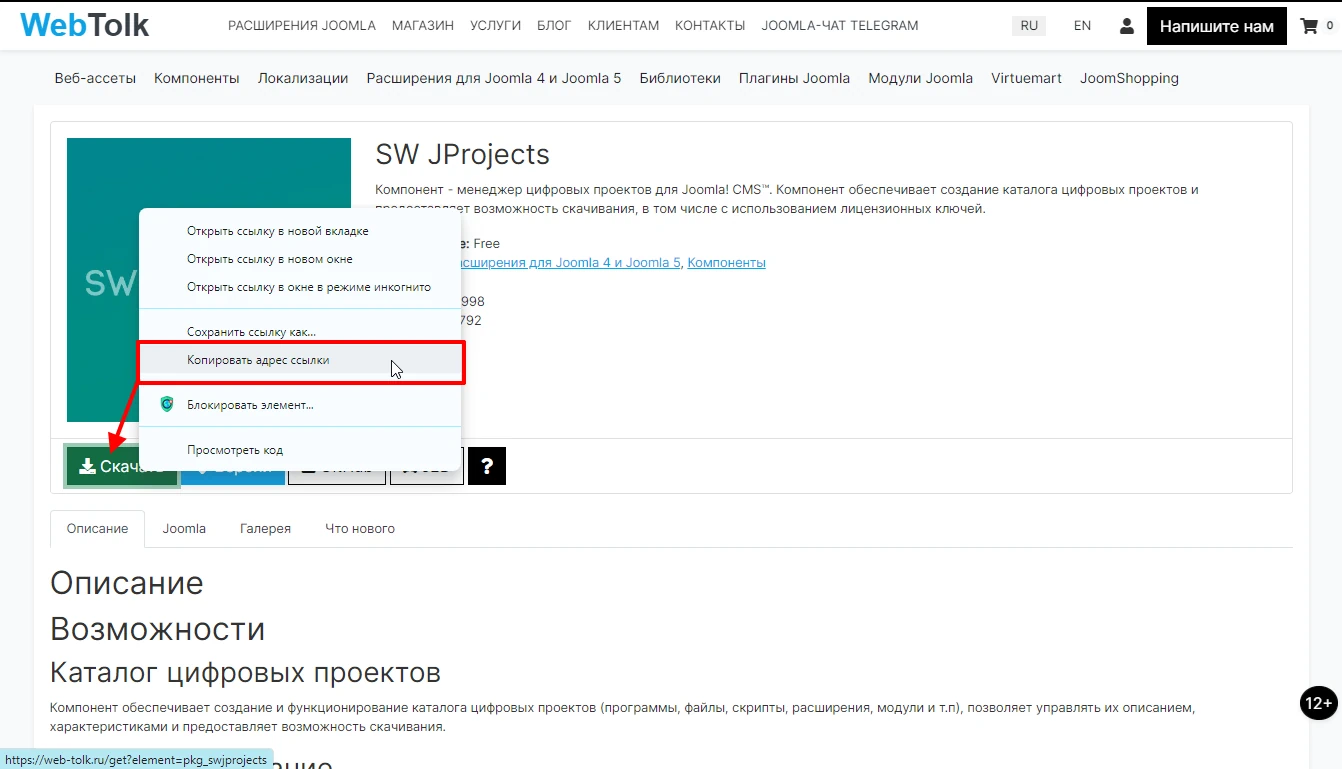Click the WebTolk logo
This screenshot has height=769, width=1342.
tap(84, 25)
